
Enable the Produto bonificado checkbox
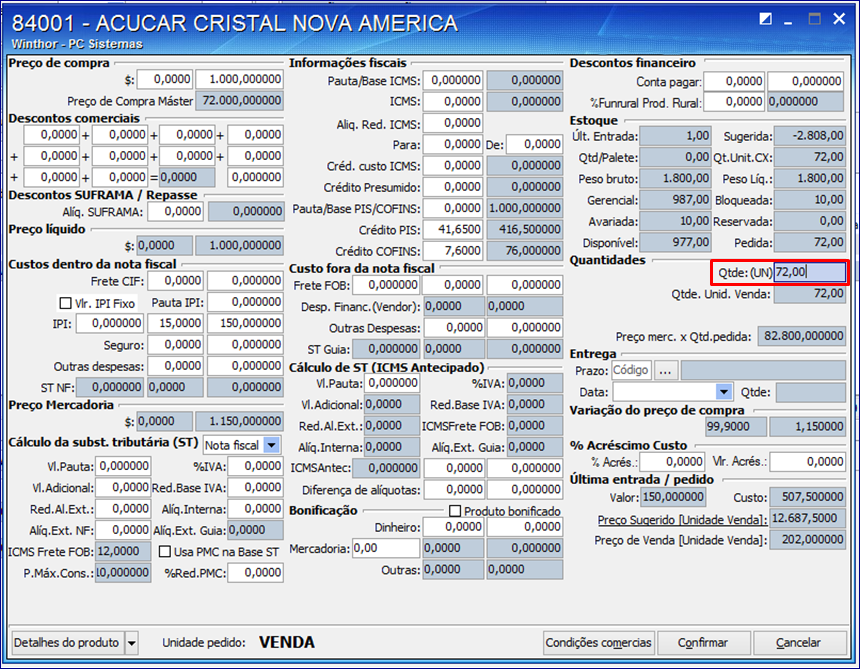(x=455, y=511)
